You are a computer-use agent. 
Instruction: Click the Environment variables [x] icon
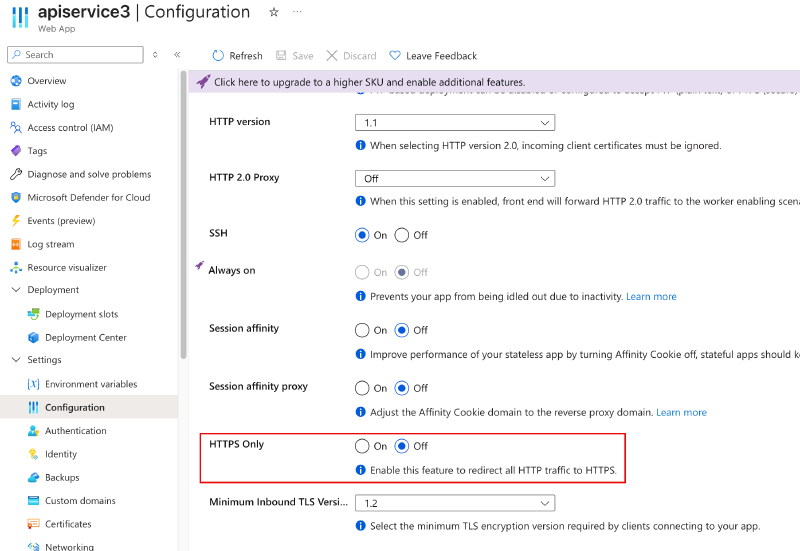[x=34, y=384]
